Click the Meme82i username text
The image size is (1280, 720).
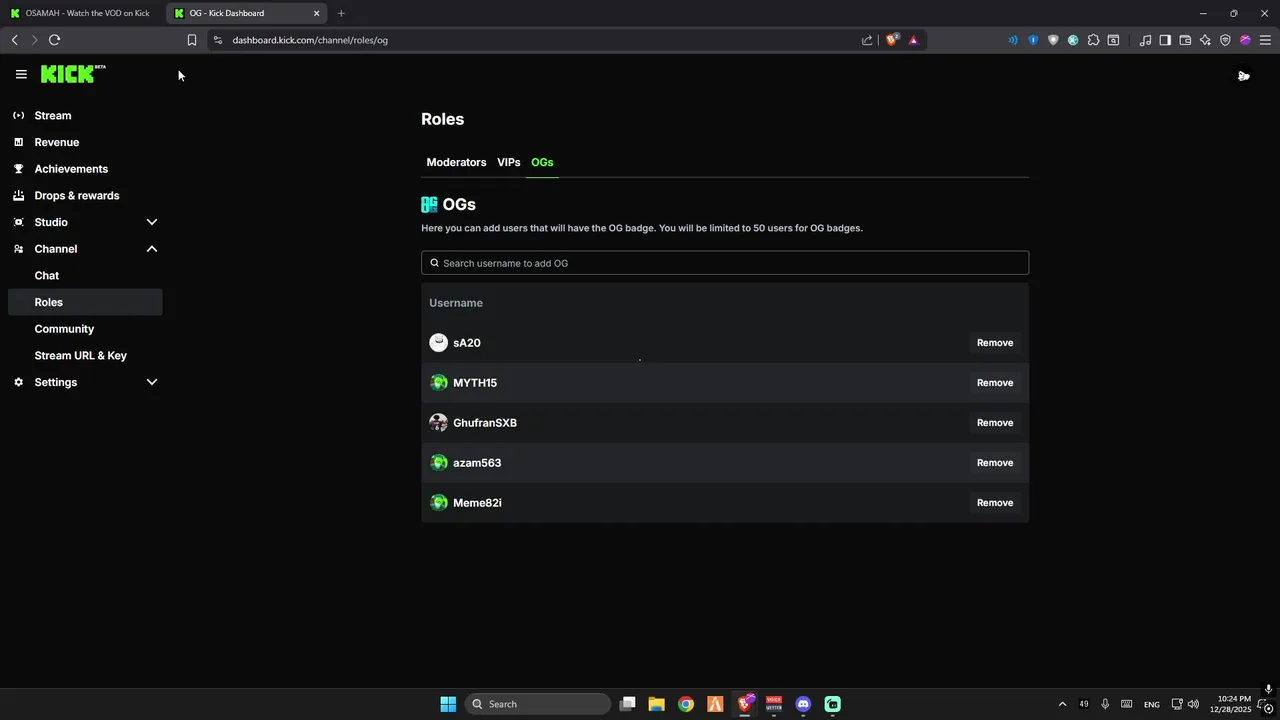tap(477, 503)
